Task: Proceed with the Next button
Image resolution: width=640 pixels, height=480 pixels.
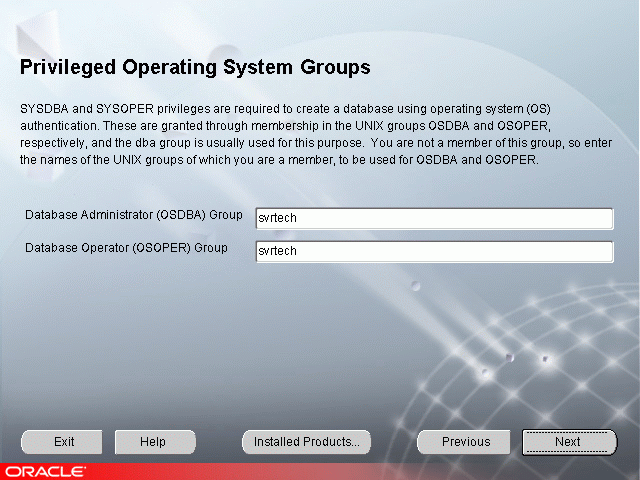Action: pyautogui.click(x=569, y=442)
